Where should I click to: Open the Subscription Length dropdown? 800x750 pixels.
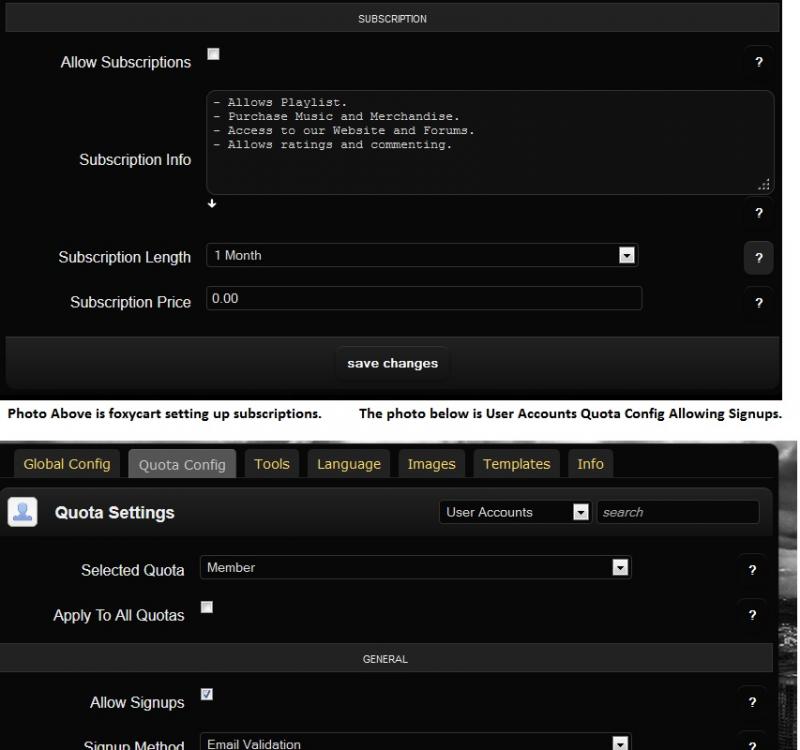point(421,256)
